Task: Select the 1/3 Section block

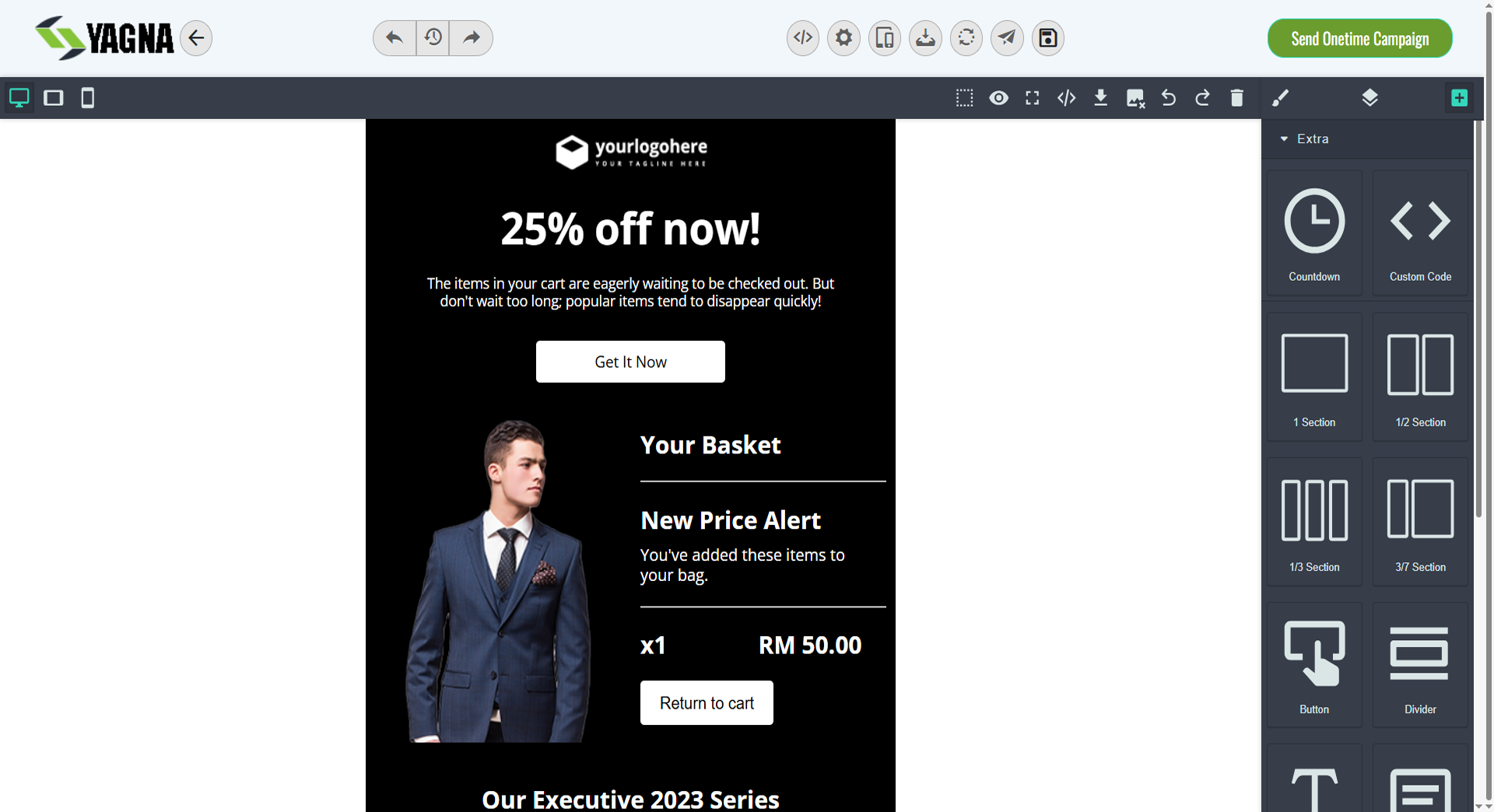Action: (x=1314, y=522)
